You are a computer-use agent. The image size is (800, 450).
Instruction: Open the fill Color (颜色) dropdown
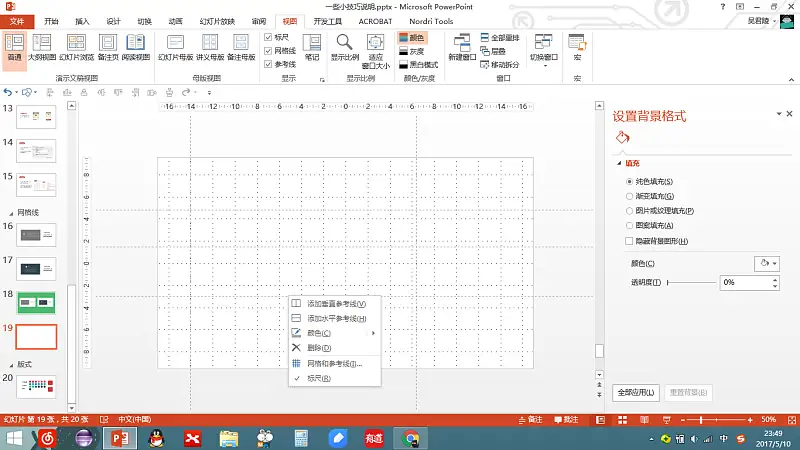click(766, 264)
